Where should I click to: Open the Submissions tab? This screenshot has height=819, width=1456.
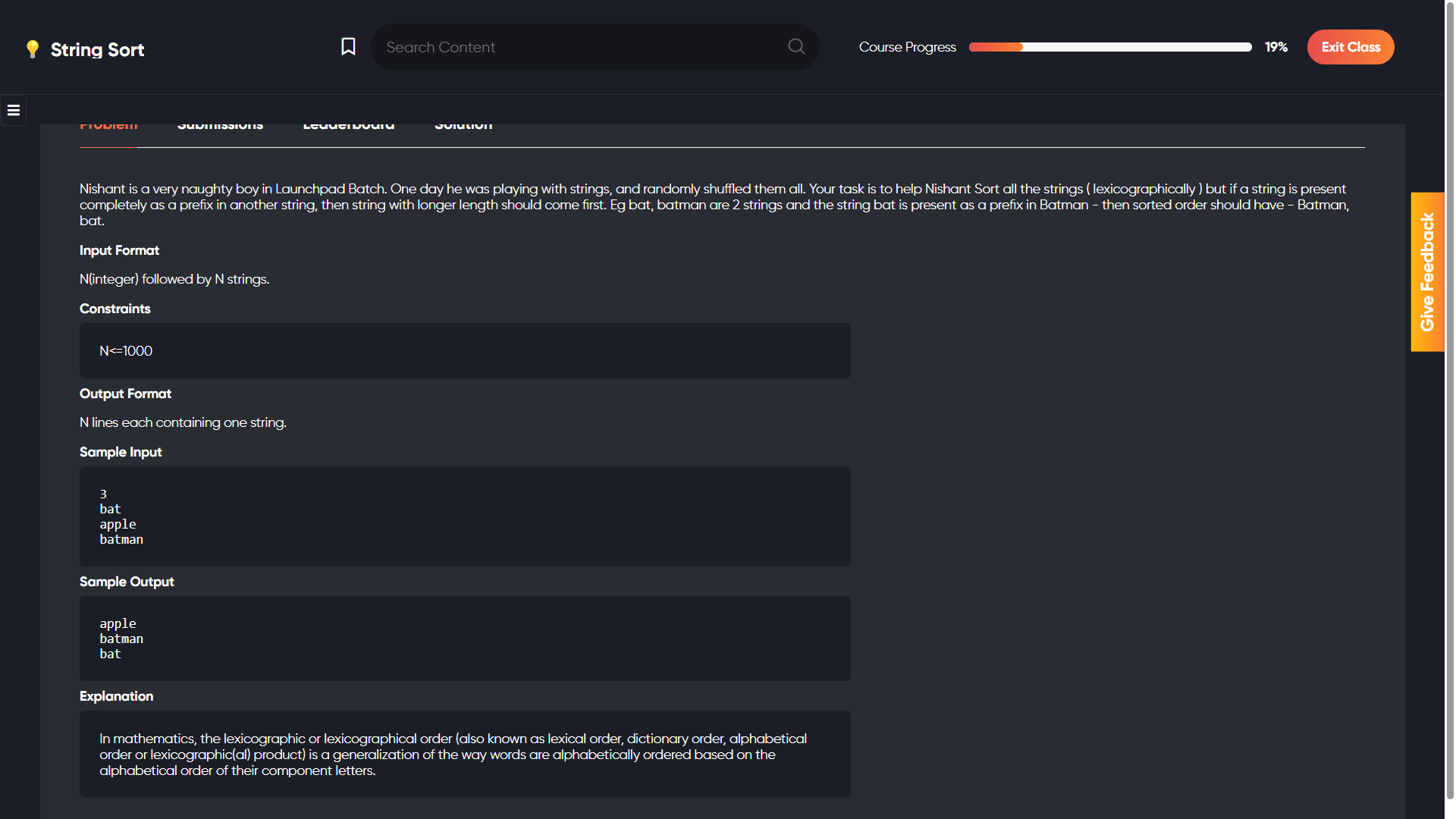[x=220, y=128]
